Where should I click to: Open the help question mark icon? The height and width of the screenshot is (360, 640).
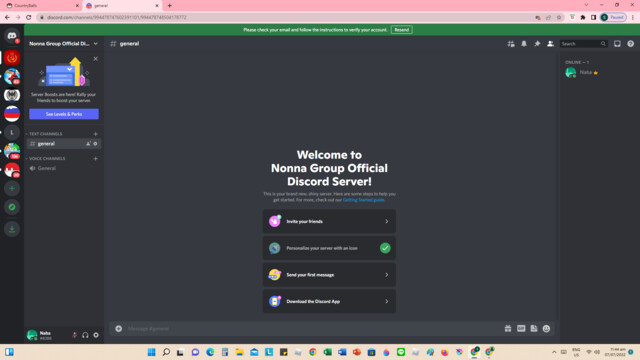tap(631, 44)
